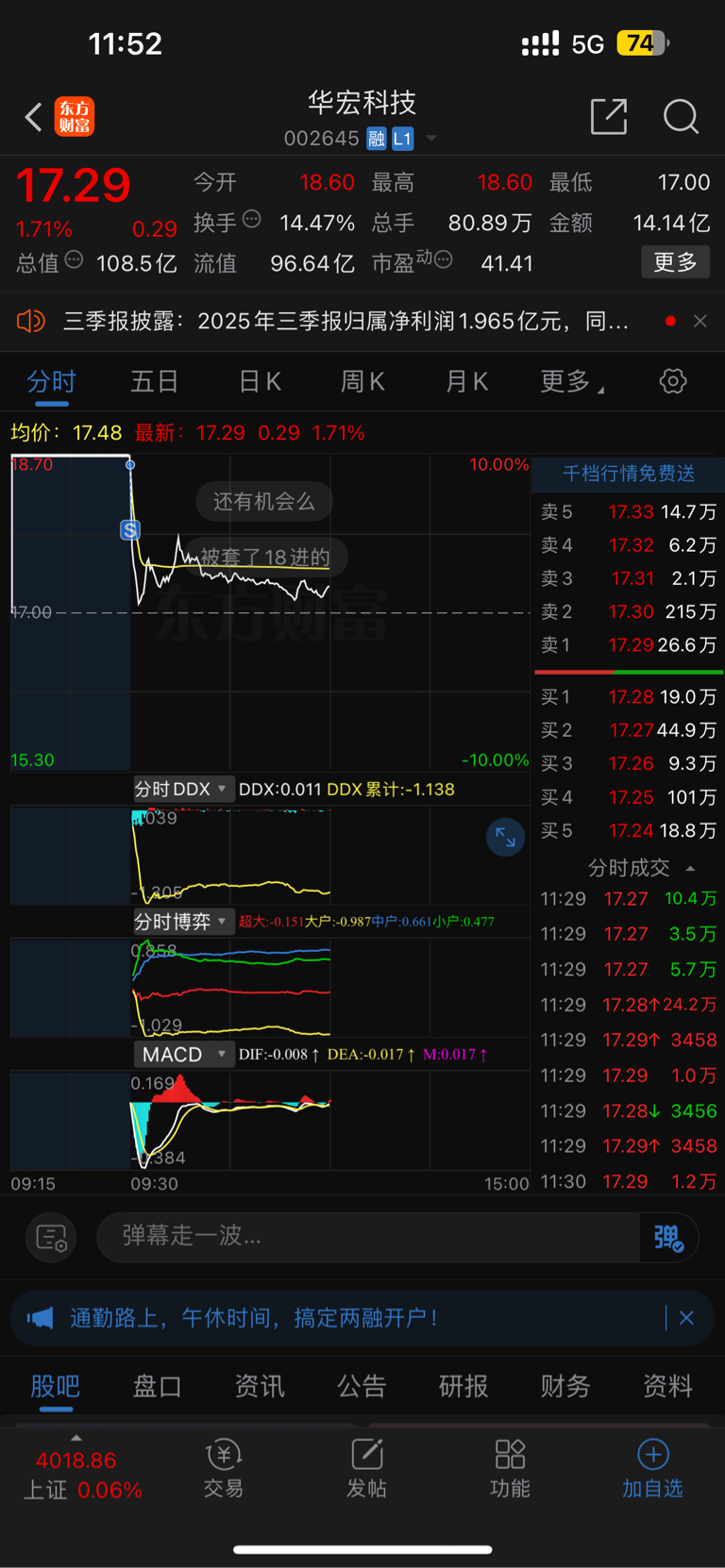Screen dimensions: 725x1568
Task: Switch to 分时 chart tab
Action: [x=51, y=382]
